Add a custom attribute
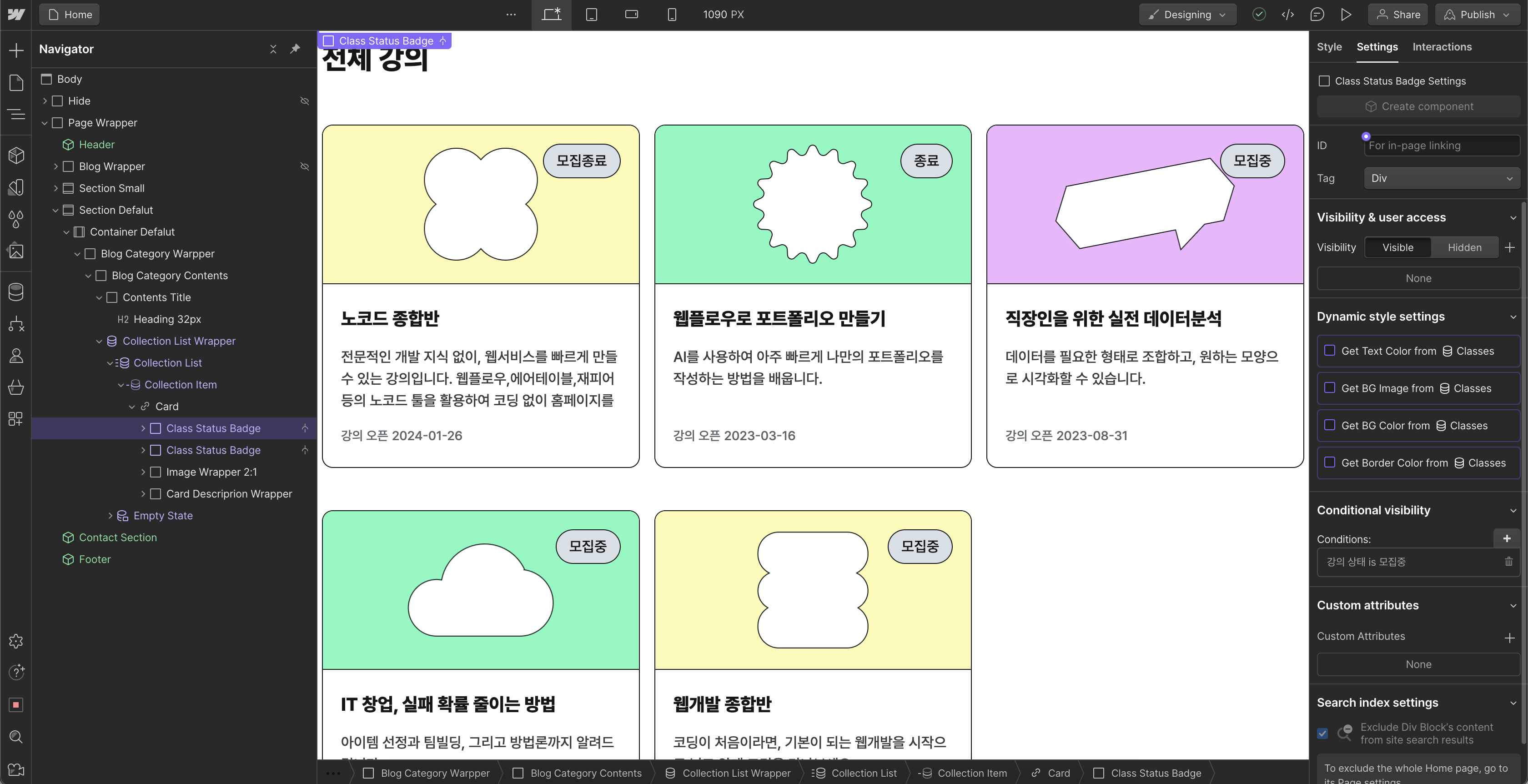 (1510, 638)
